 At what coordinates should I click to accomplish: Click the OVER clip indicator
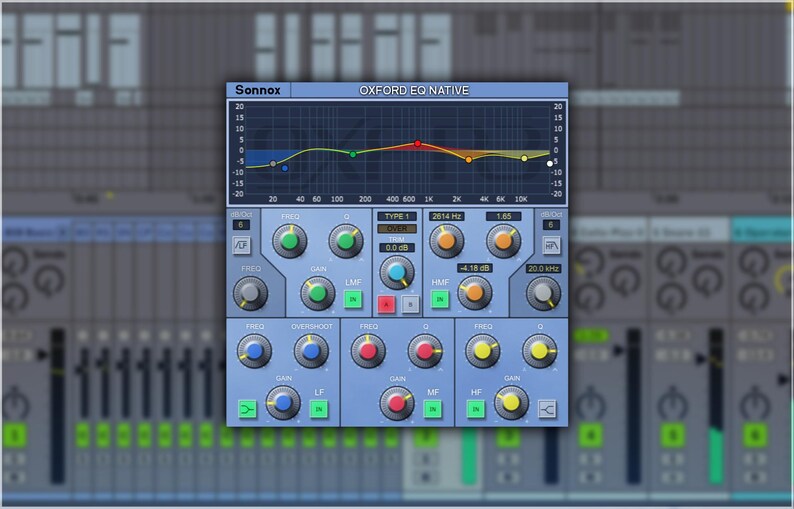(x=397, y=228)
